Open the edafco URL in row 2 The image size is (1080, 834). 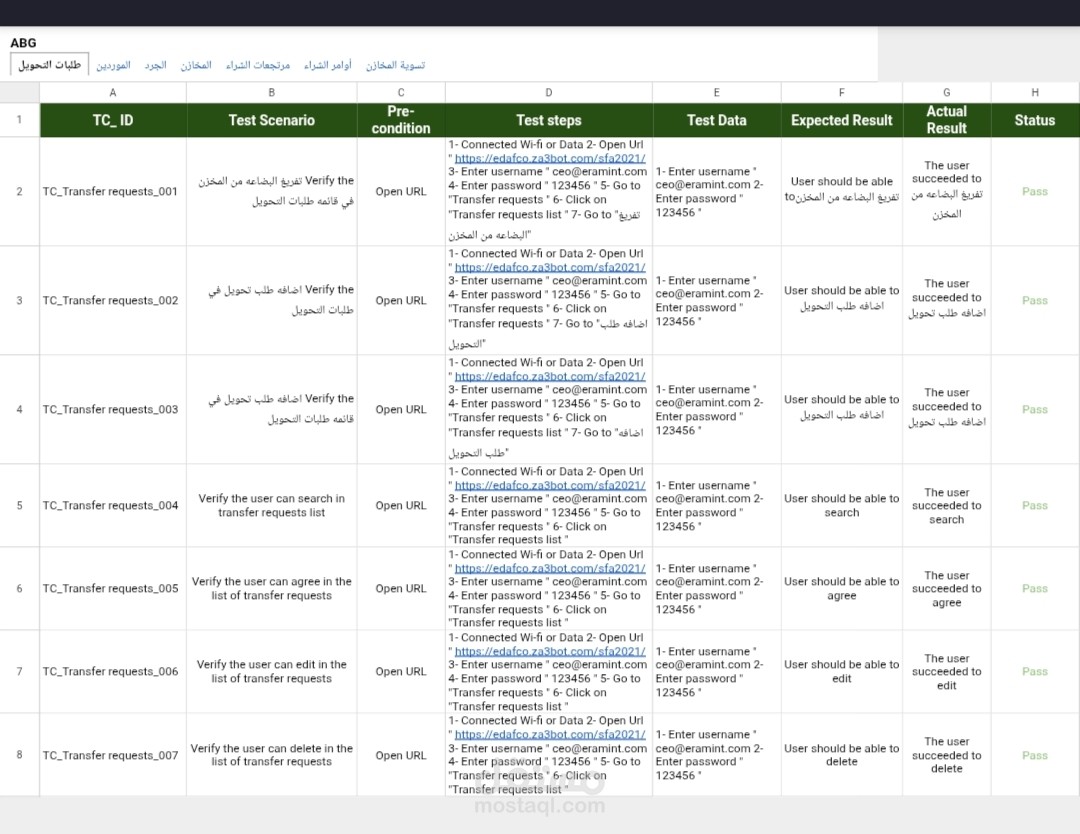(550, 158)
